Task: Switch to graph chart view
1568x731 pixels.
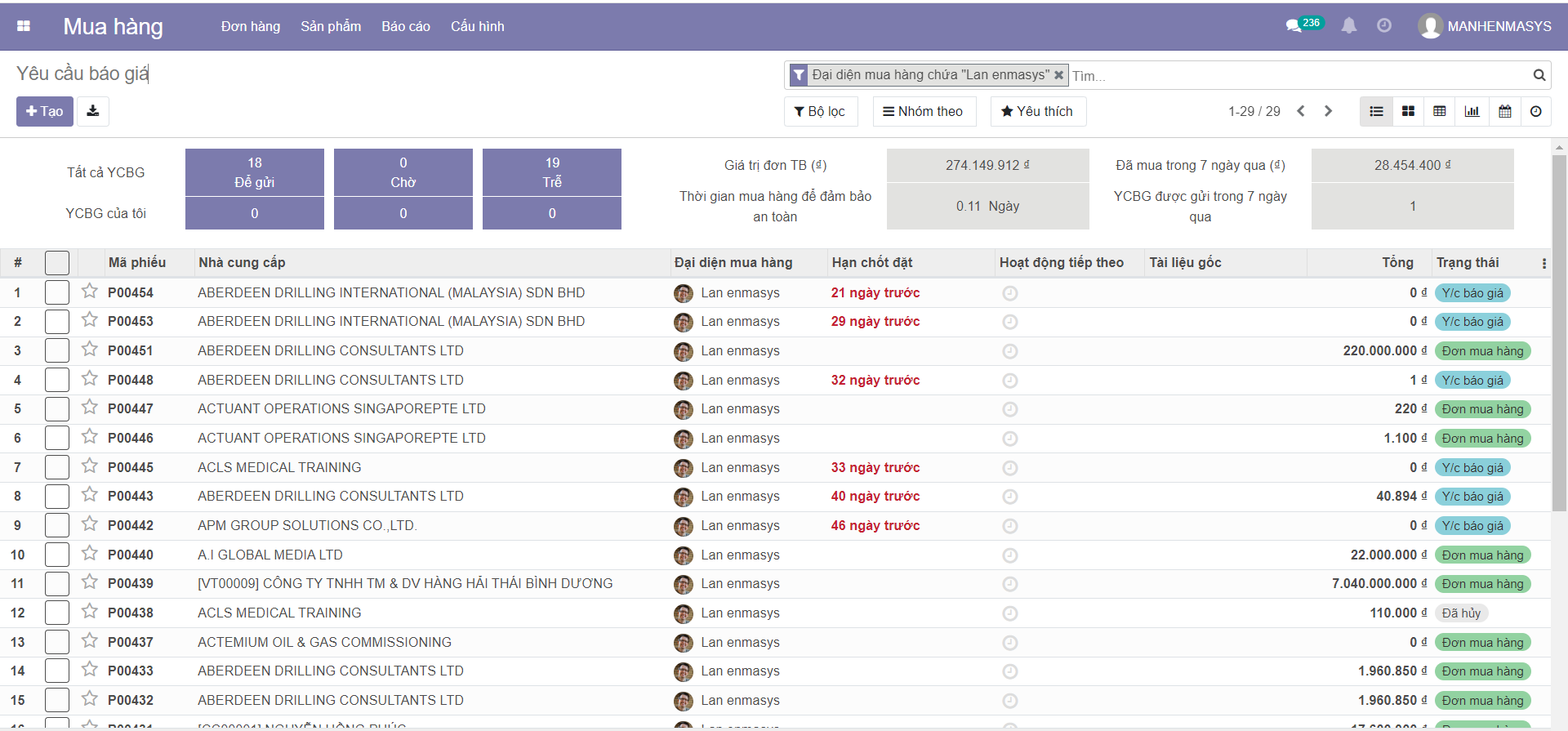Action: pyautogui.click(x=1472, y=111)
